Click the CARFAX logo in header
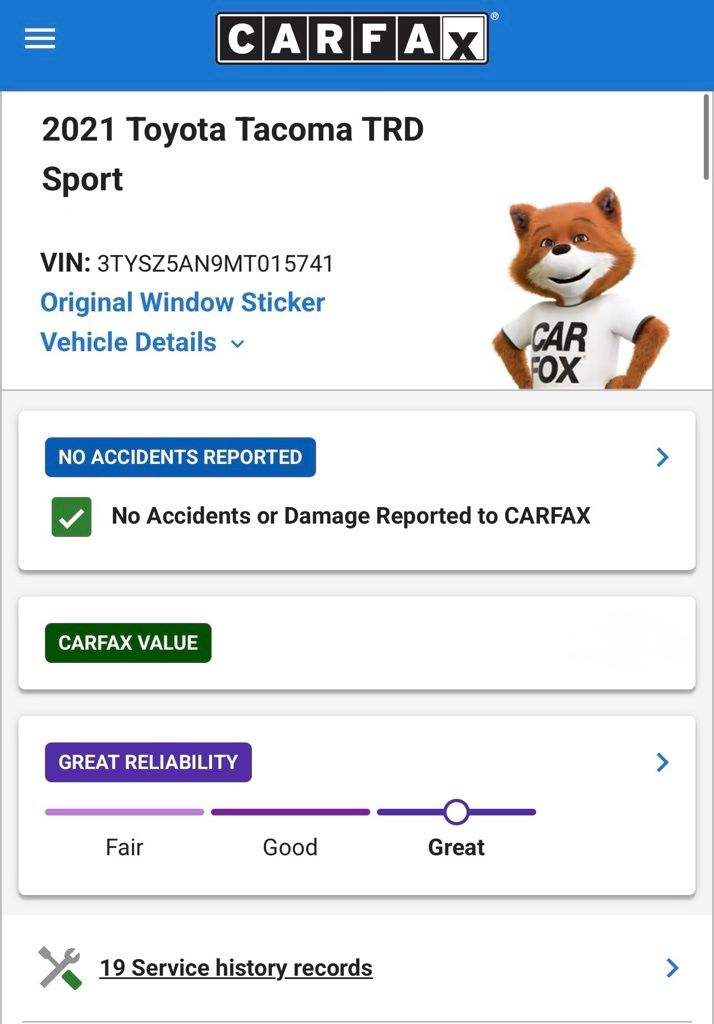Image resolution: width=714 pixels, height=1024 pixels. coord(352,39)
